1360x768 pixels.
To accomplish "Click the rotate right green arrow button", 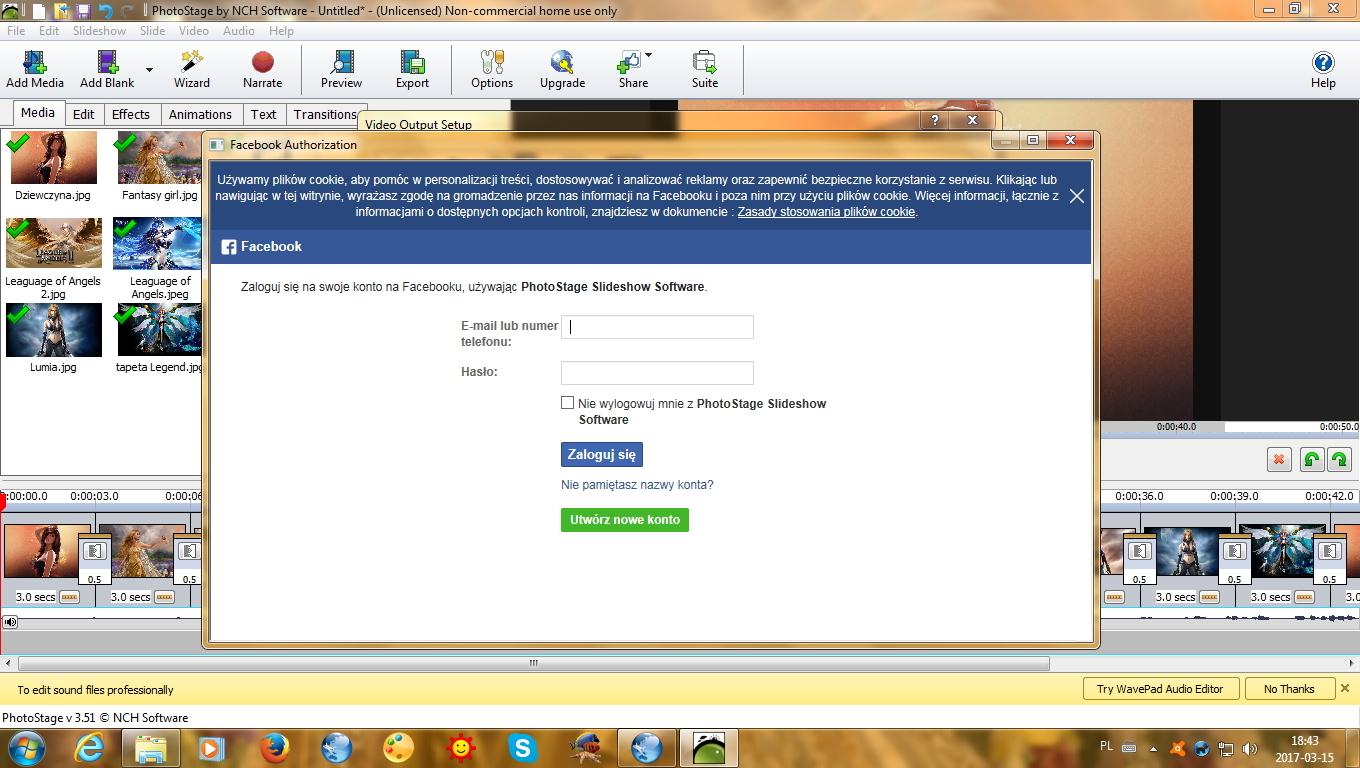I will coord(1338,460).
